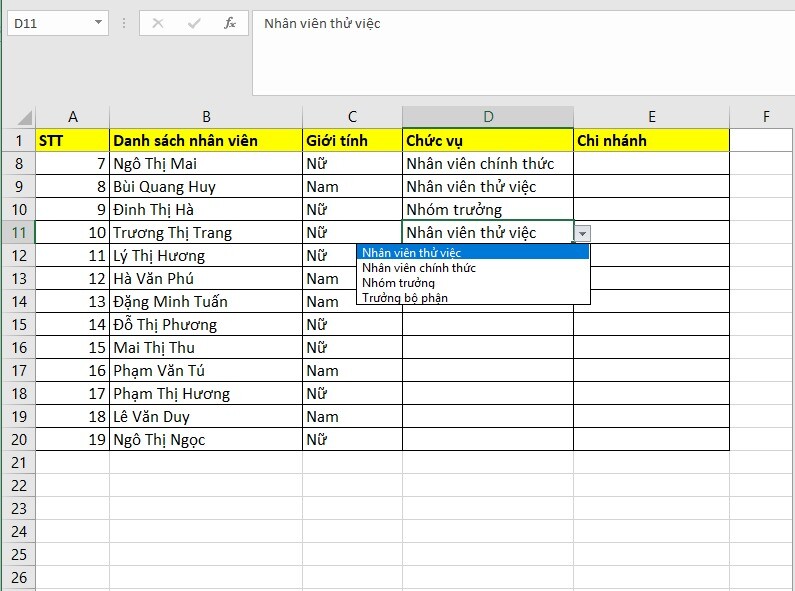
Task: Select column D header
Action: [x=488, y=117]
